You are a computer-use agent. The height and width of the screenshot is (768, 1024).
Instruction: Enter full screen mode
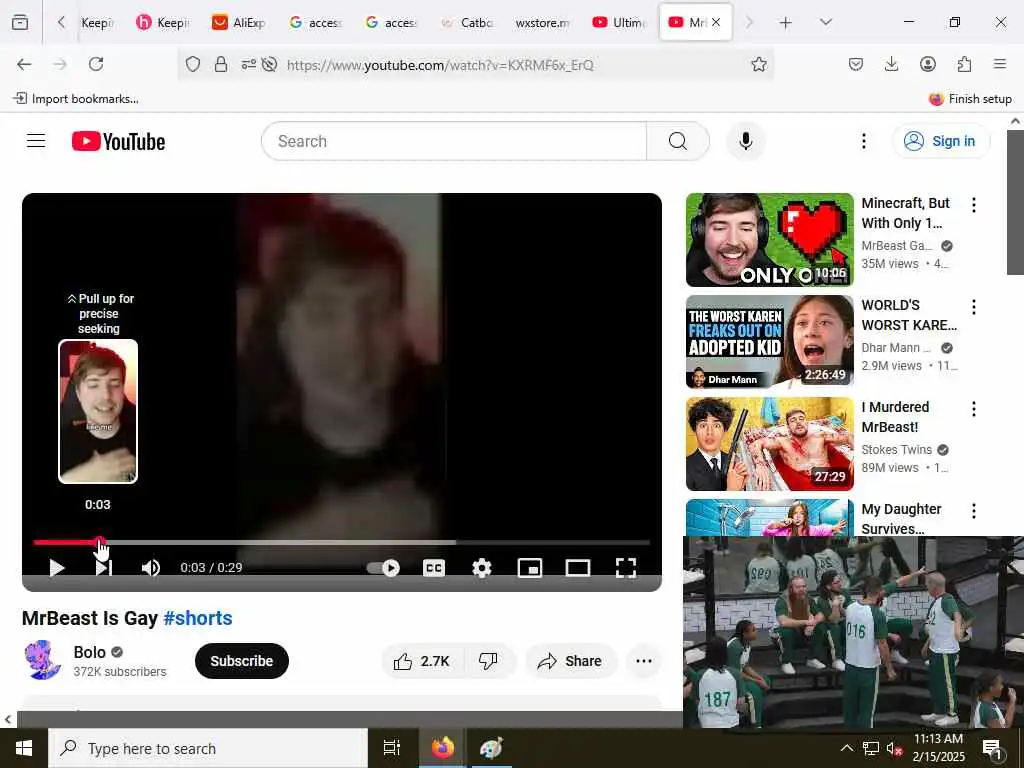coord(626,568)
